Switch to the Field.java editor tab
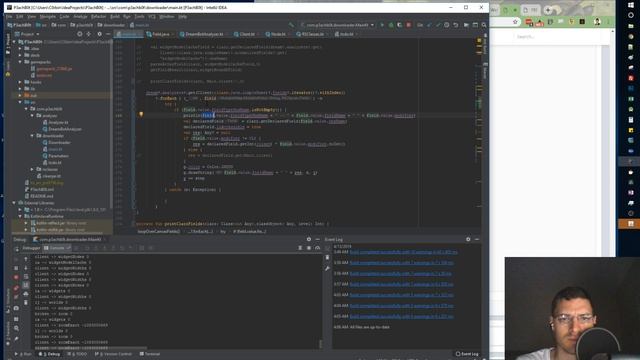Screen dimensions: 640x360 [x=160, y=34]
